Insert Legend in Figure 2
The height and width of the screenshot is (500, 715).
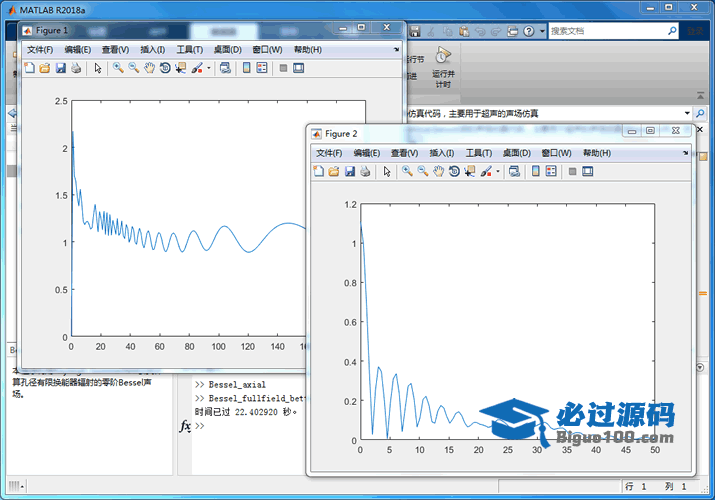click(x=551, y=171)
